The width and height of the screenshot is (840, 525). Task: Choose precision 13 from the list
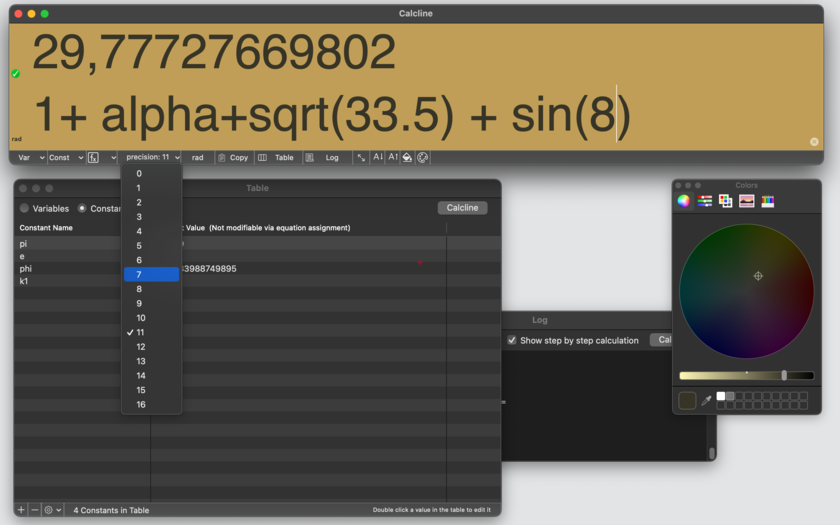(x=152, y=361)
